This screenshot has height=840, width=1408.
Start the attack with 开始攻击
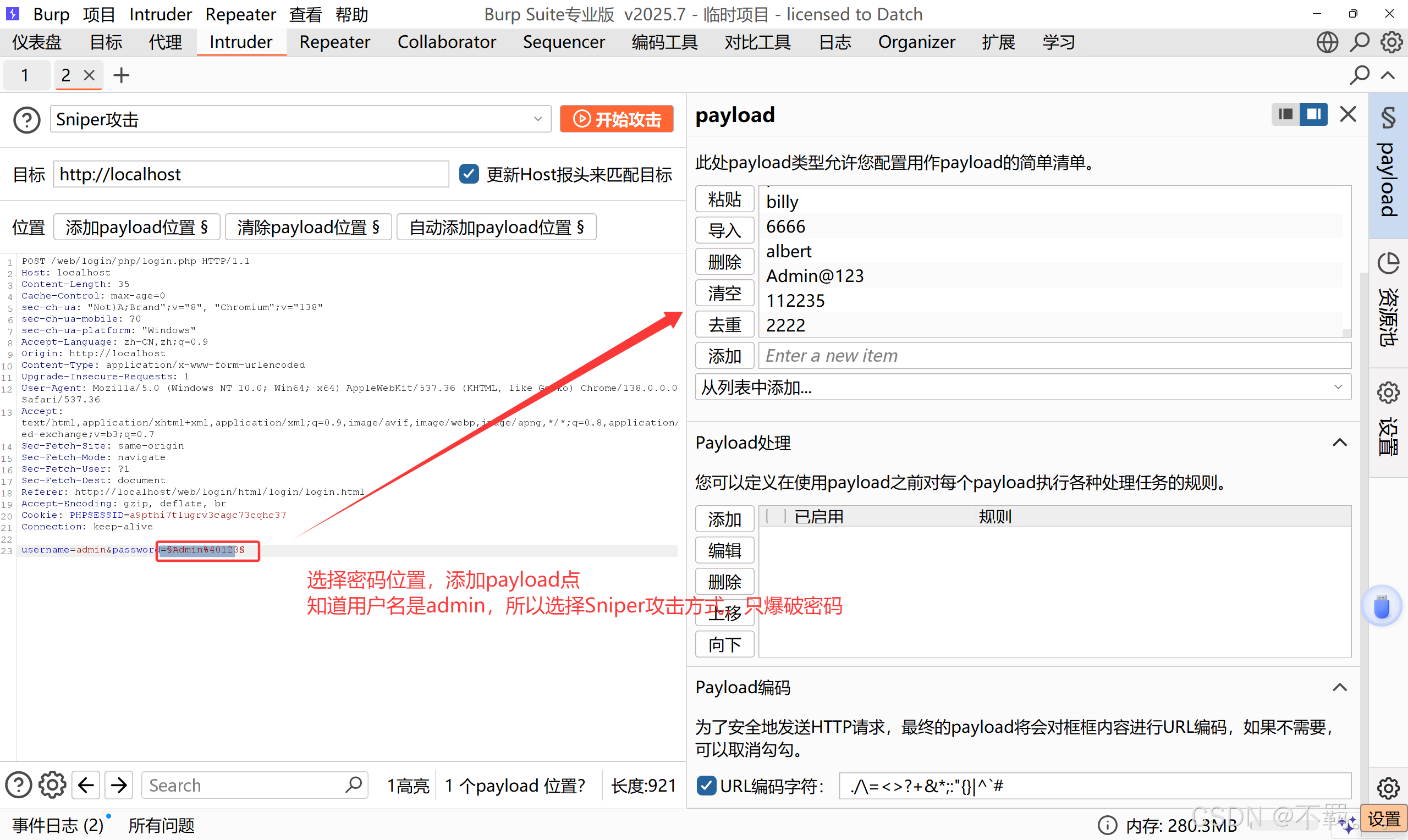pos(617,119)
